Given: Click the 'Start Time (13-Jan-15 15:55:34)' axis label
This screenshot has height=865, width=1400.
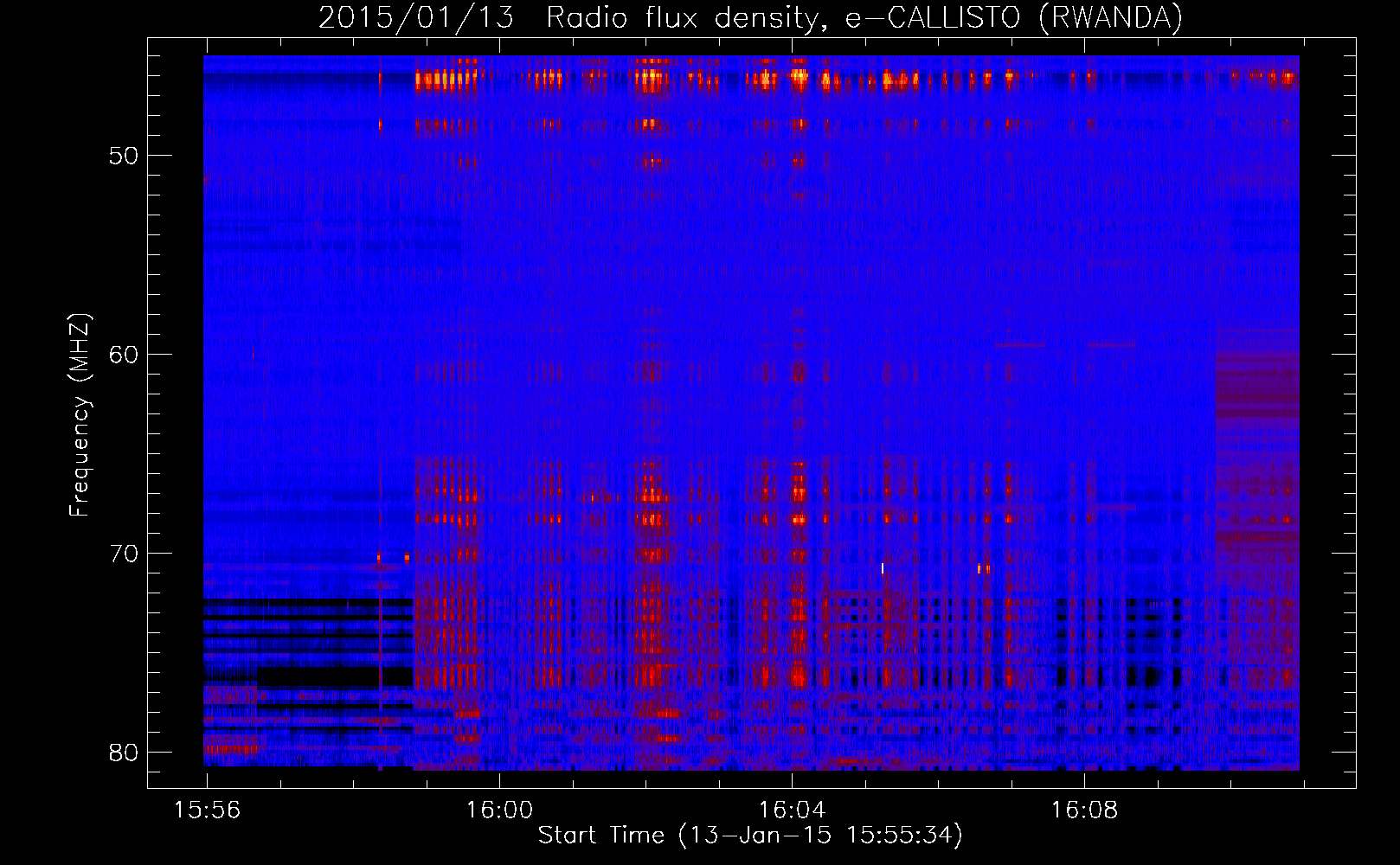Looking at the screenshot, I should pyautogui.click(x=750, y=836).
